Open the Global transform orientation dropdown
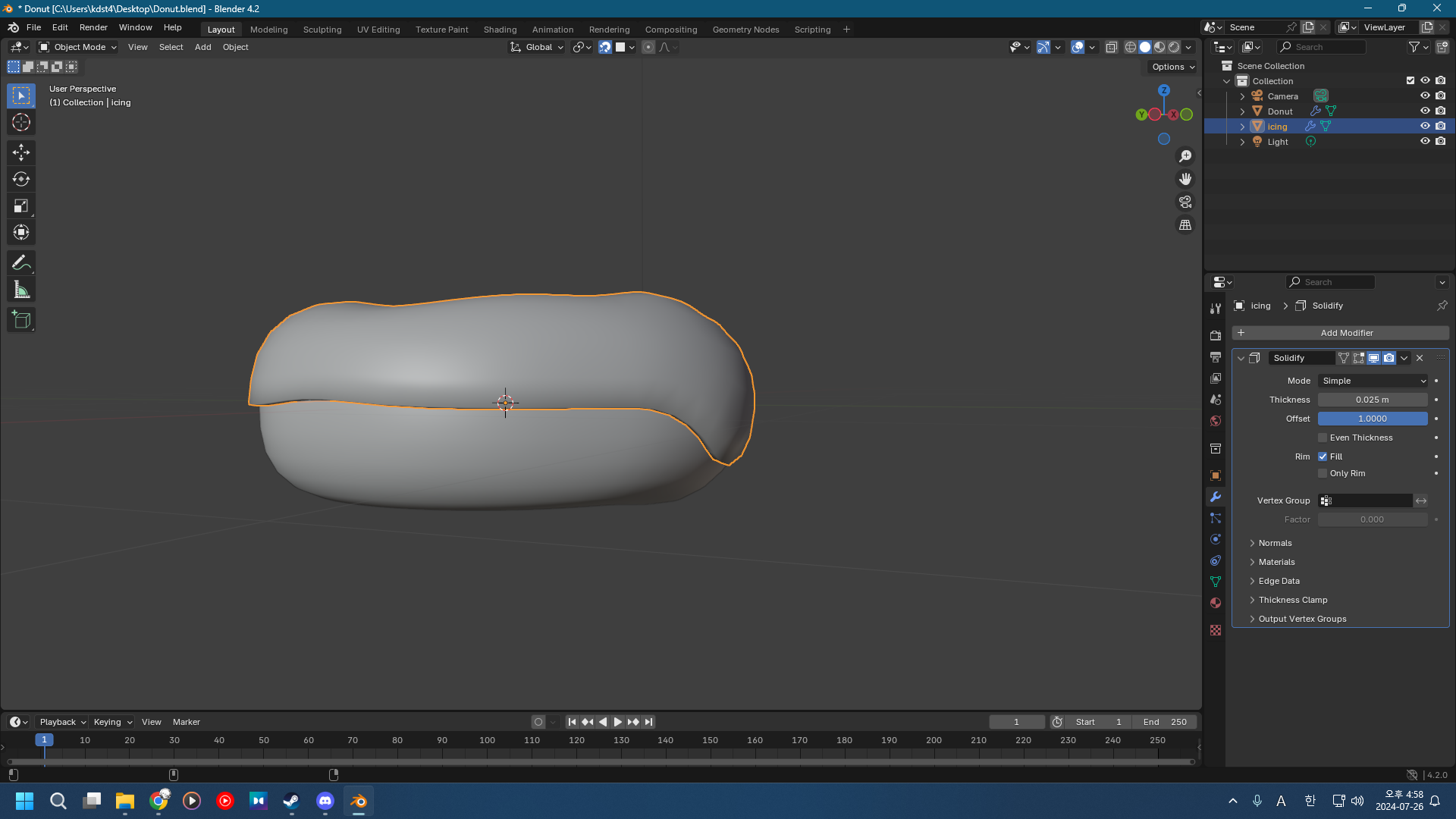1456x819 pixels. [x=537, y=47]
